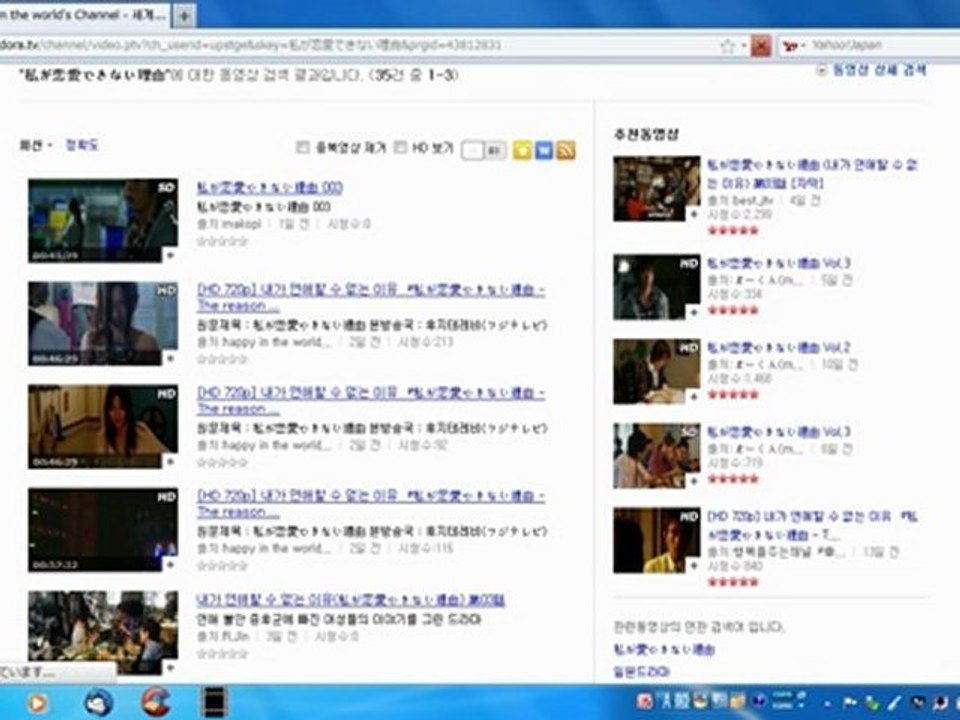Screen dimensions: 960x720
Task: Click the icon beside '동영상 상세 검색'
Action: 822,70
